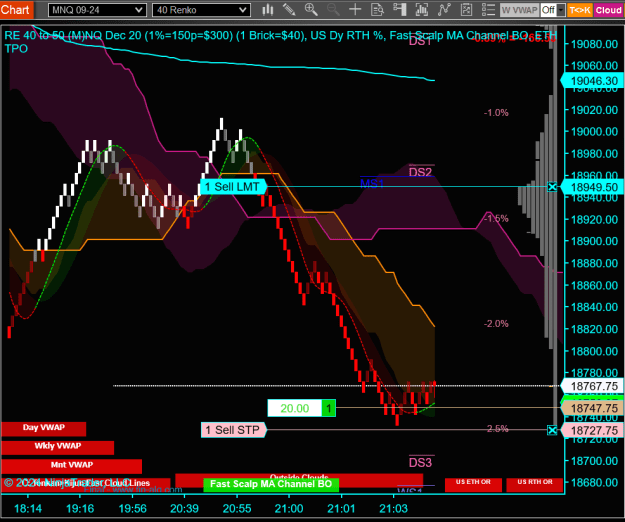Select the drawing tools pencil icon
Viewport: 625px width, 522px height.
click(289, 10)
